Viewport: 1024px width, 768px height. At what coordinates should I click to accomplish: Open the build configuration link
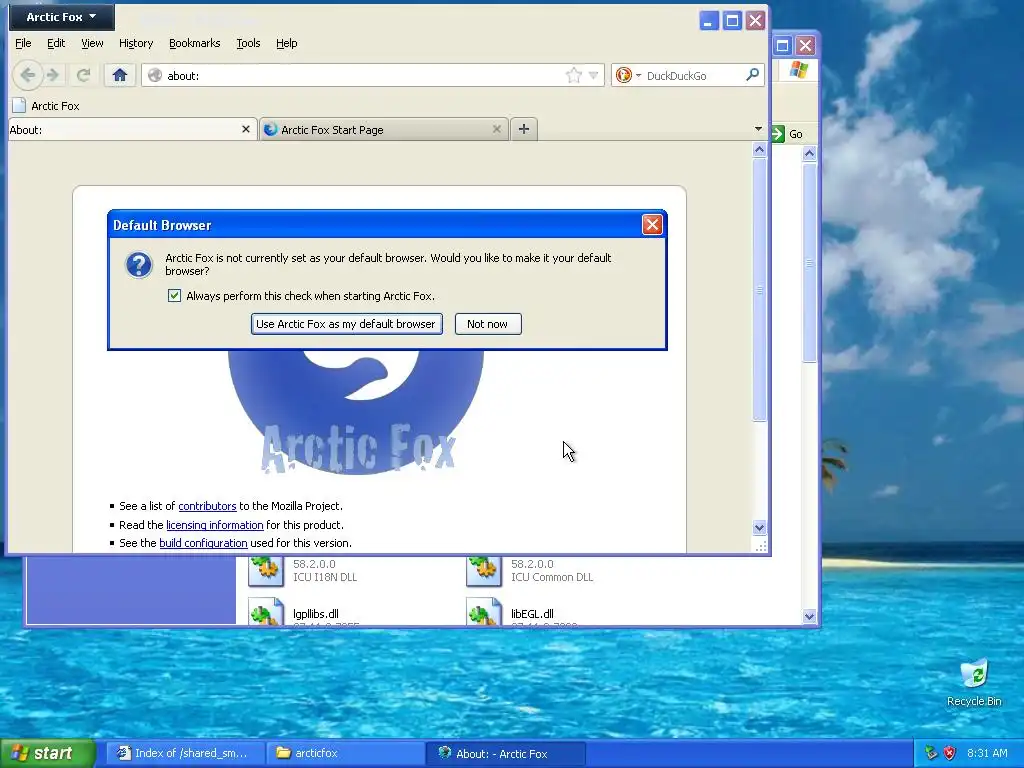pyautogui.click(x=203, y=543)
